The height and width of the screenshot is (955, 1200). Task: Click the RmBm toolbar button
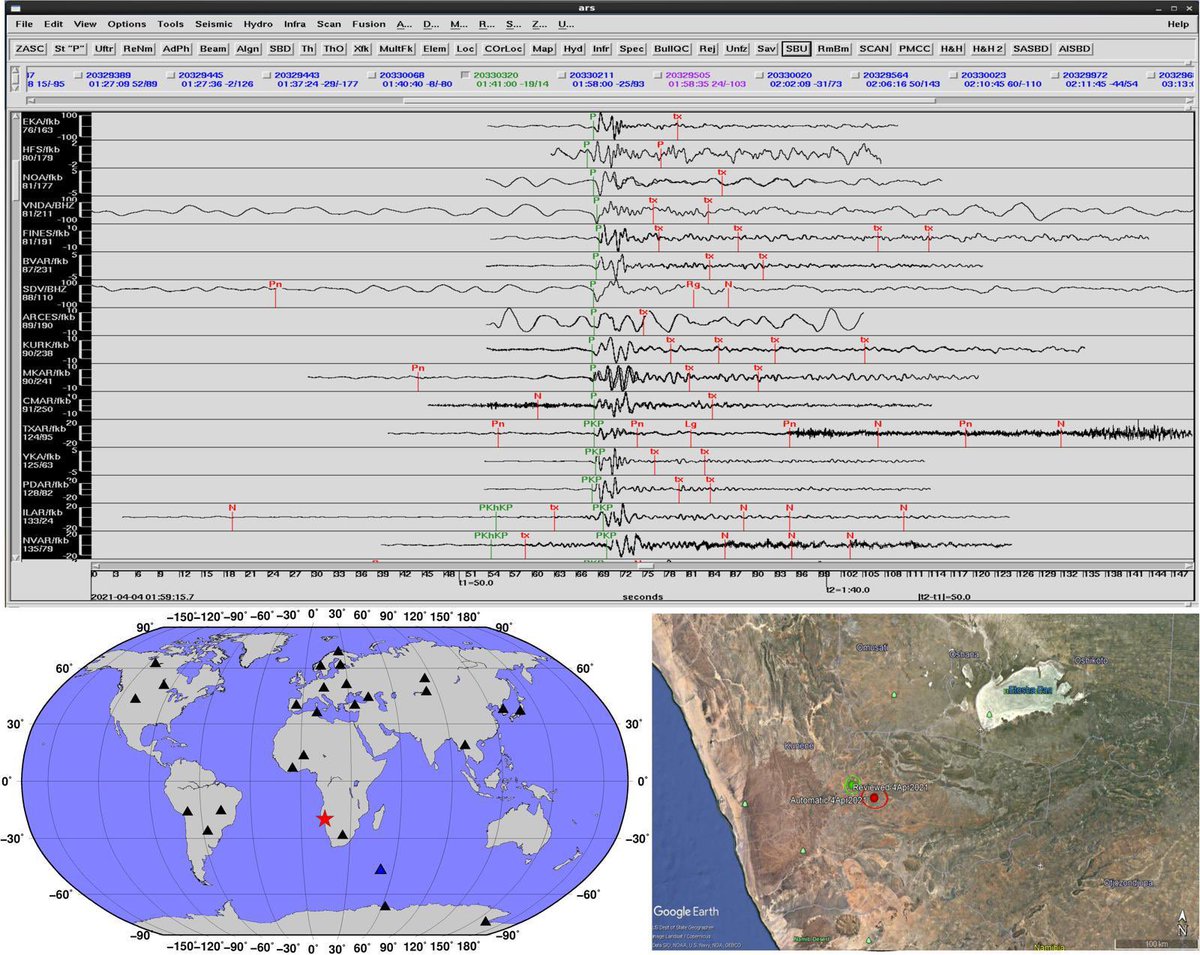click(832, 48)
